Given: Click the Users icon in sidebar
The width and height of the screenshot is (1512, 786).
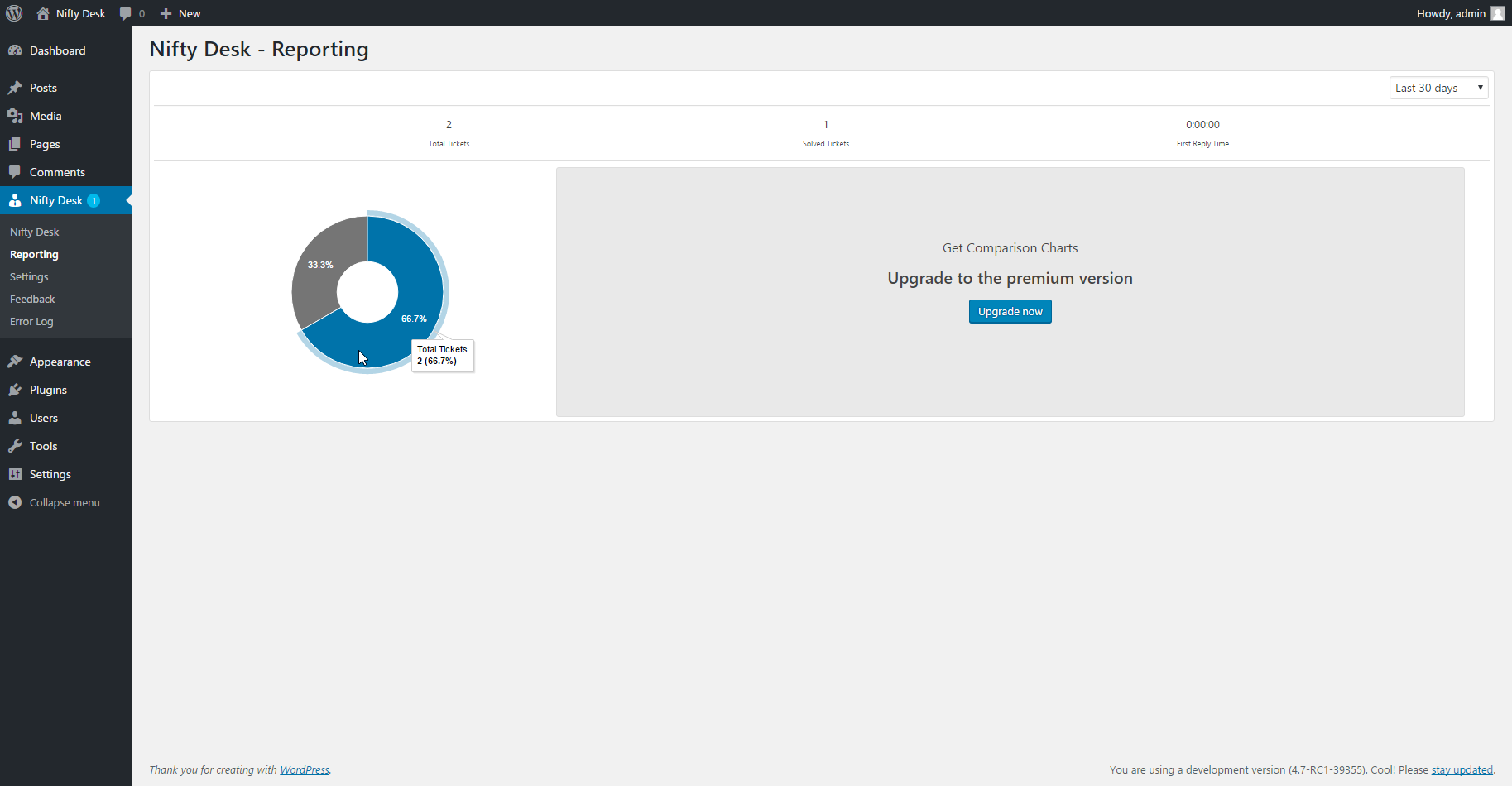Looking at the screenshot, I should [15, 418].
